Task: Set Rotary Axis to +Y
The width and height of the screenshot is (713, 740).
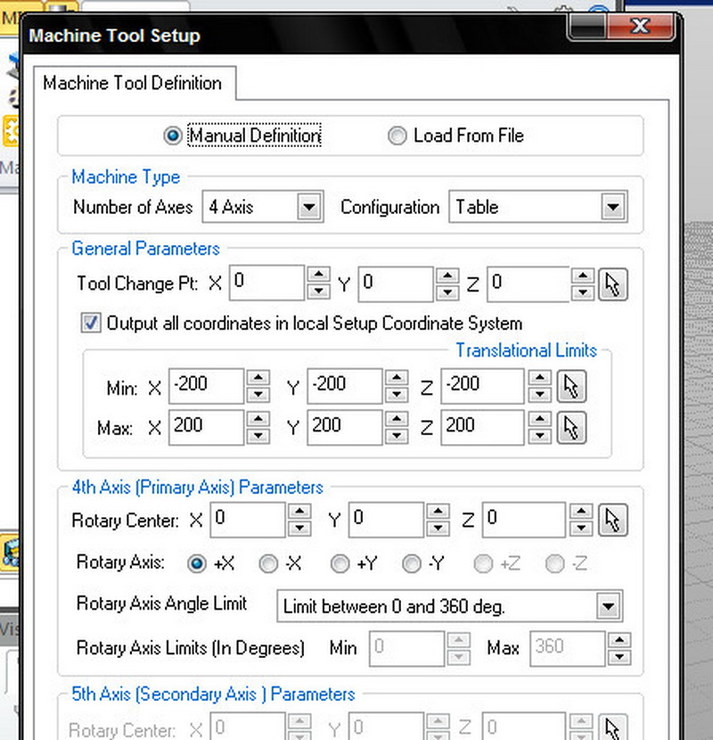Action: click(x=341, y=564)
